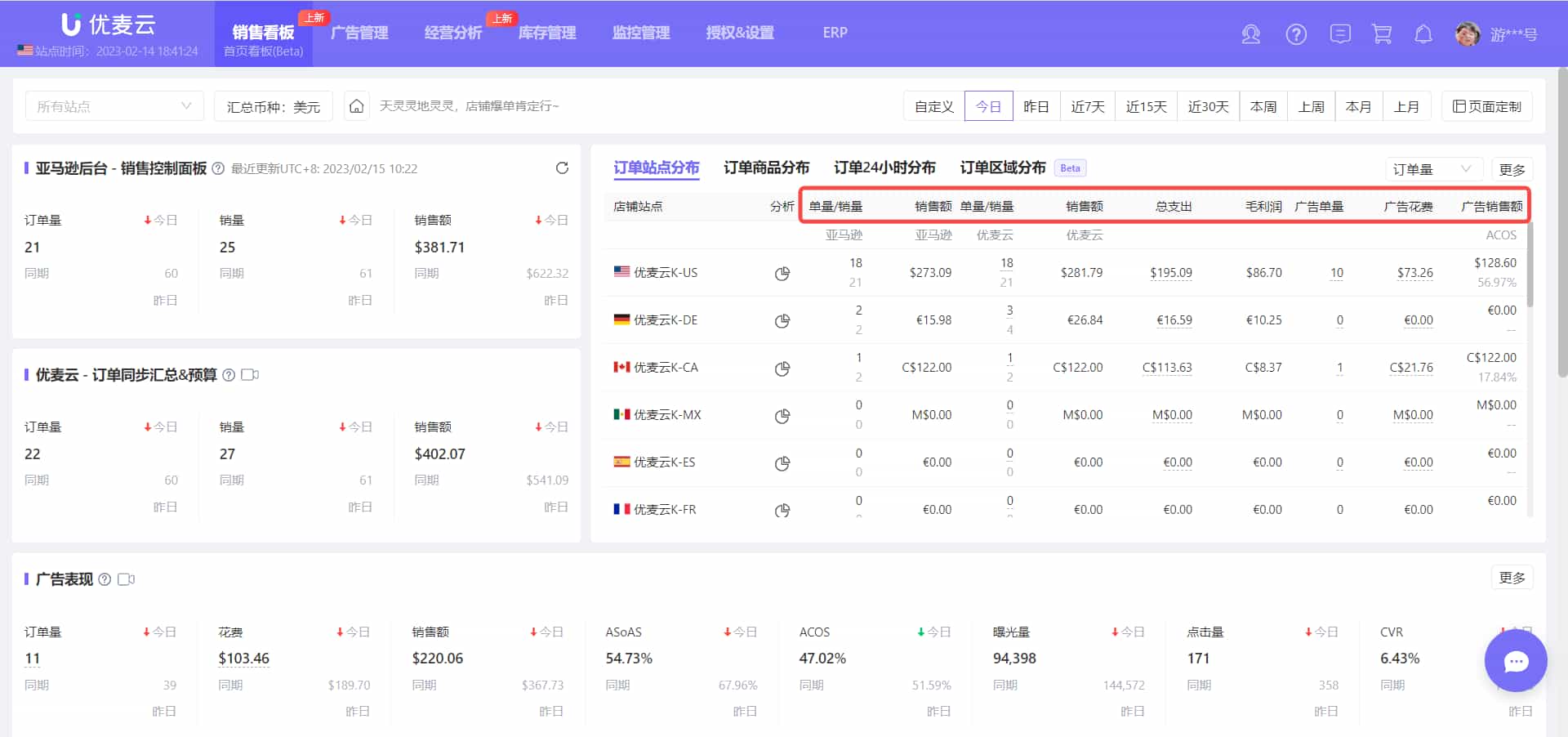
Task: Click help icon next to 广告表现
Action: click(105, 579)
